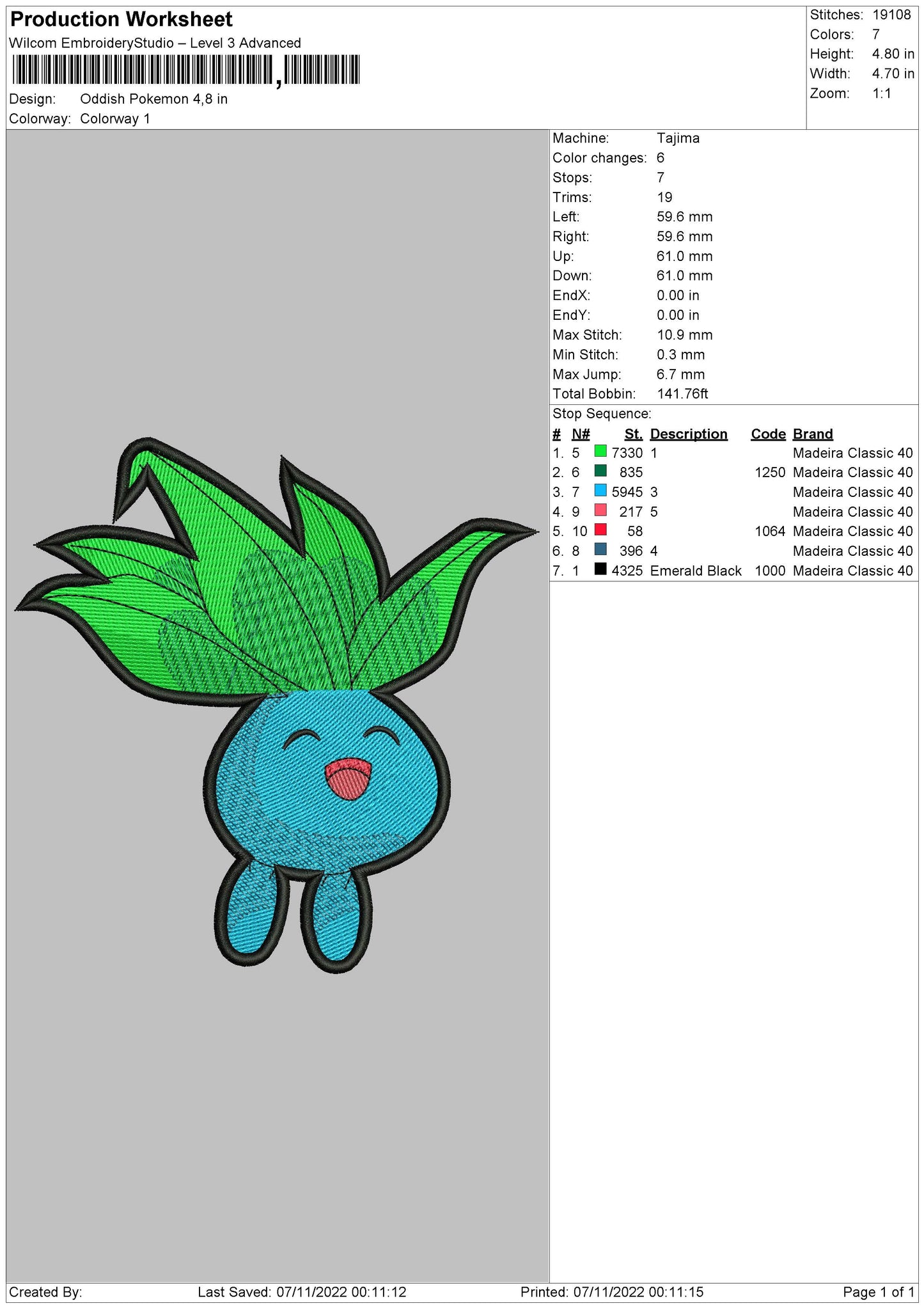Click the thread code 1000
The height and width of the screenshot is (1308, 924).
click(770, 571)
